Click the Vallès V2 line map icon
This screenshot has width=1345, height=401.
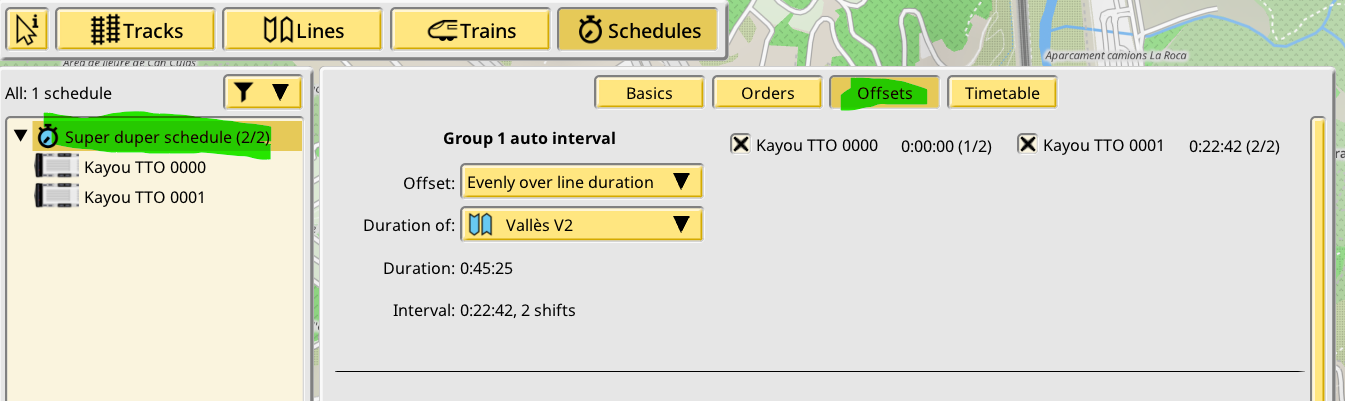pyautogui.click(x=481, y=225)
